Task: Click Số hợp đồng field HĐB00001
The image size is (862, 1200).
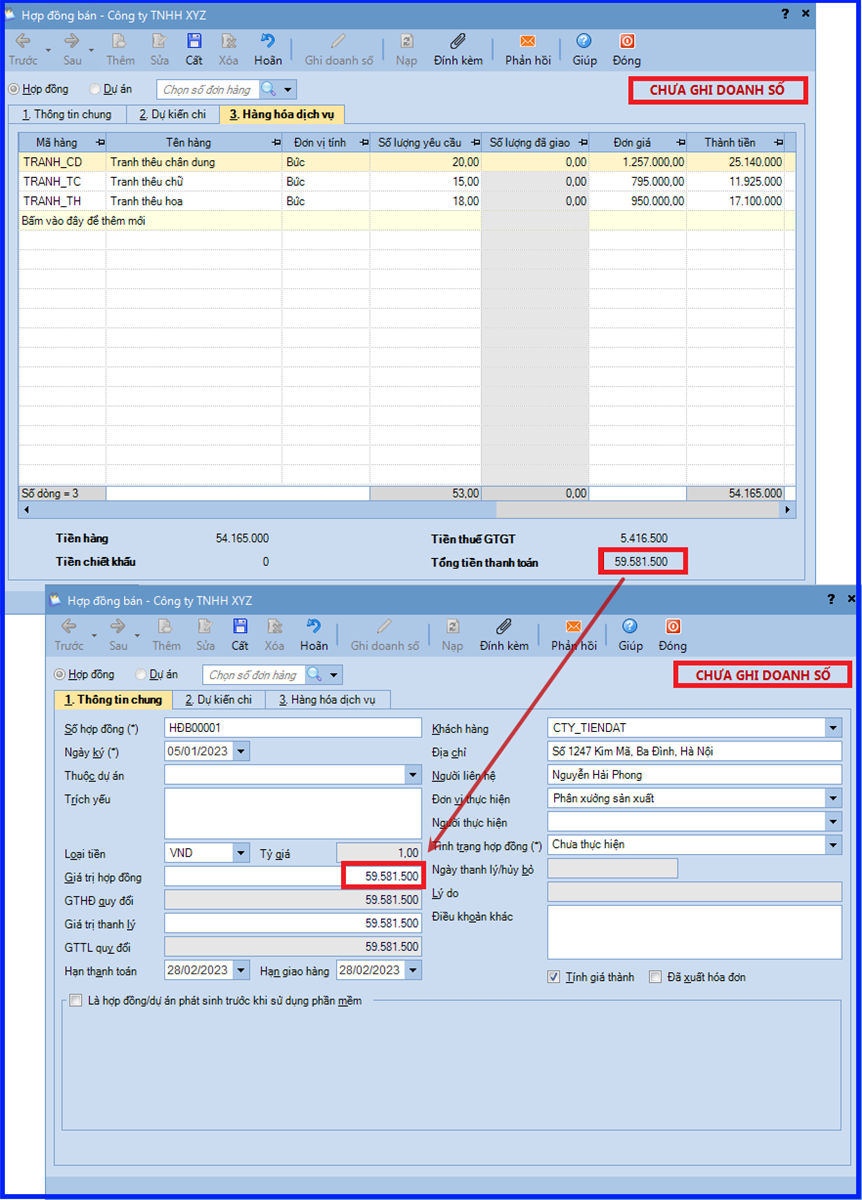Action: click(293, 727)
